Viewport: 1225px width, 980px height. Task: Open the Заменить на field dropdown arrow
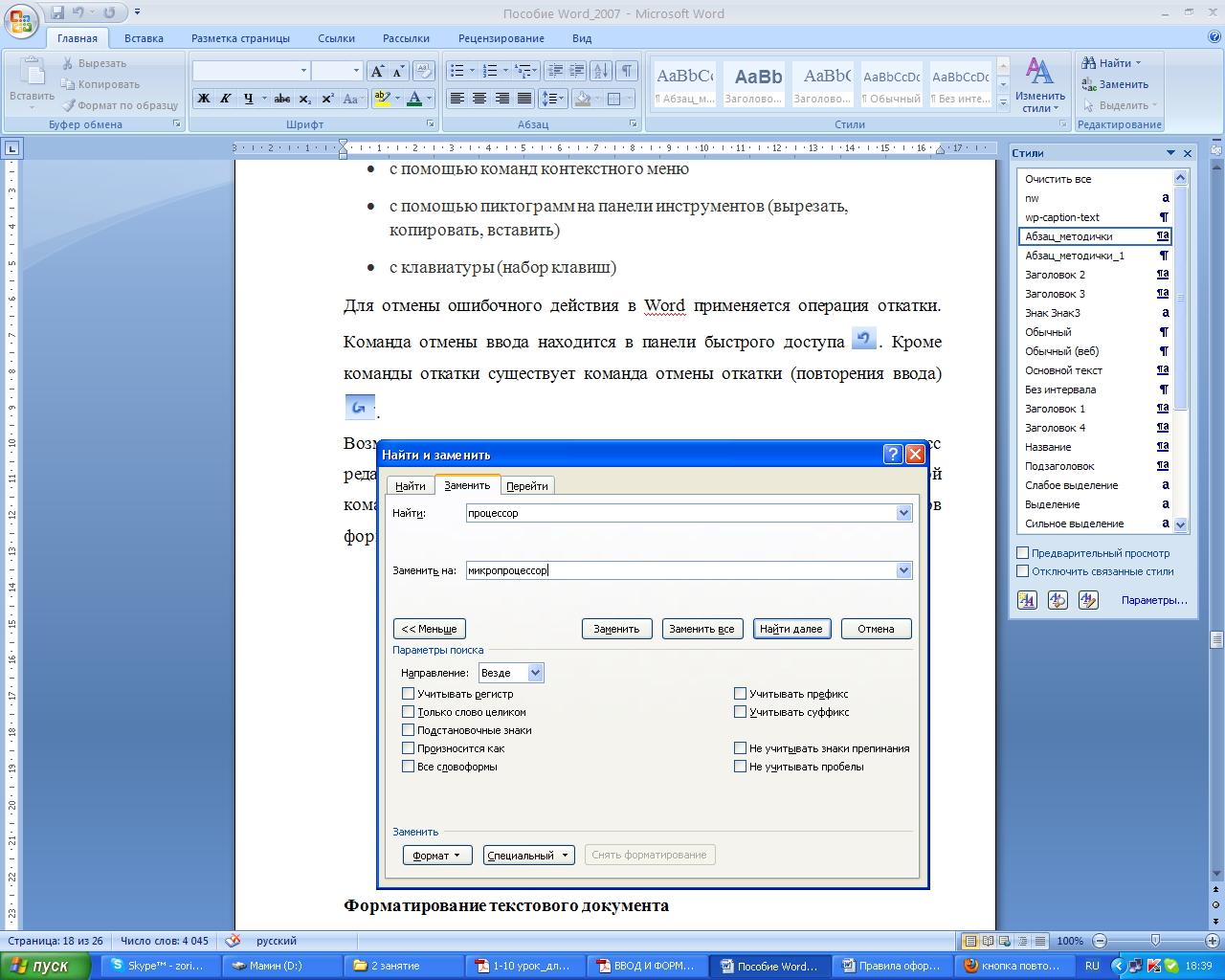click(903, 570)
